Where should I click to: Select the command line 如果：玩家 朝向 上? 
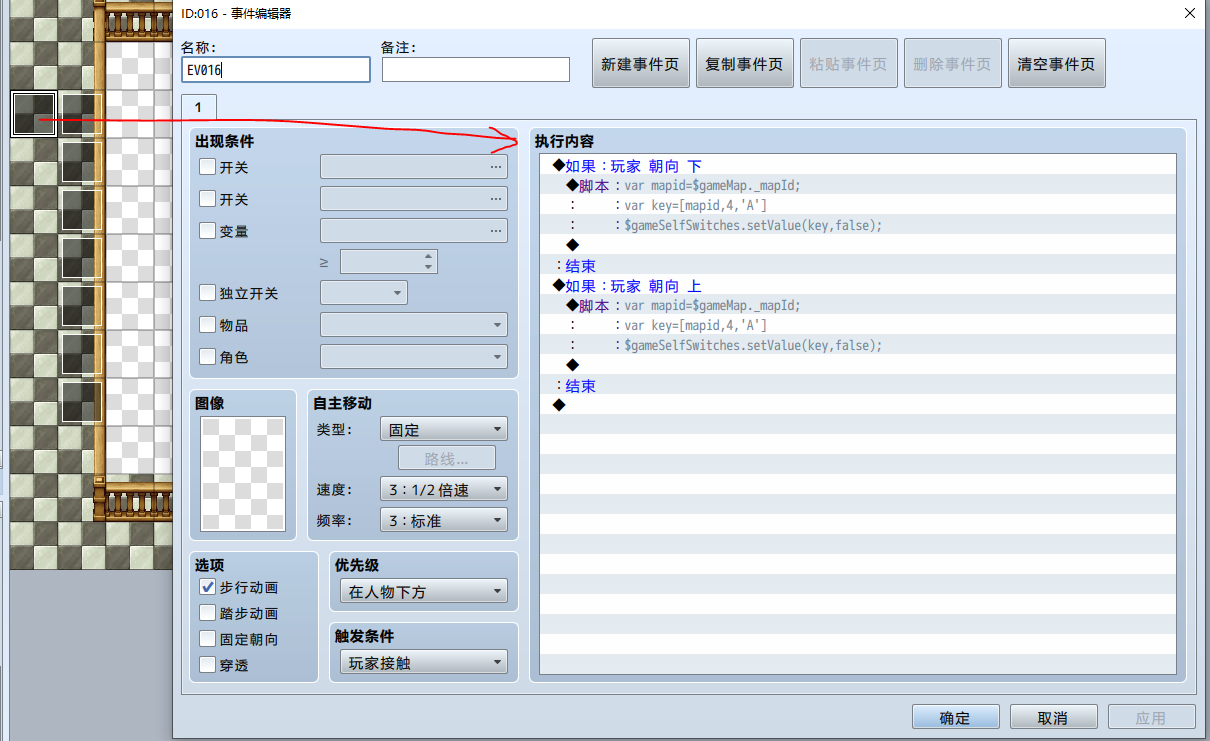pyautogui.click(x=857, y=286)
